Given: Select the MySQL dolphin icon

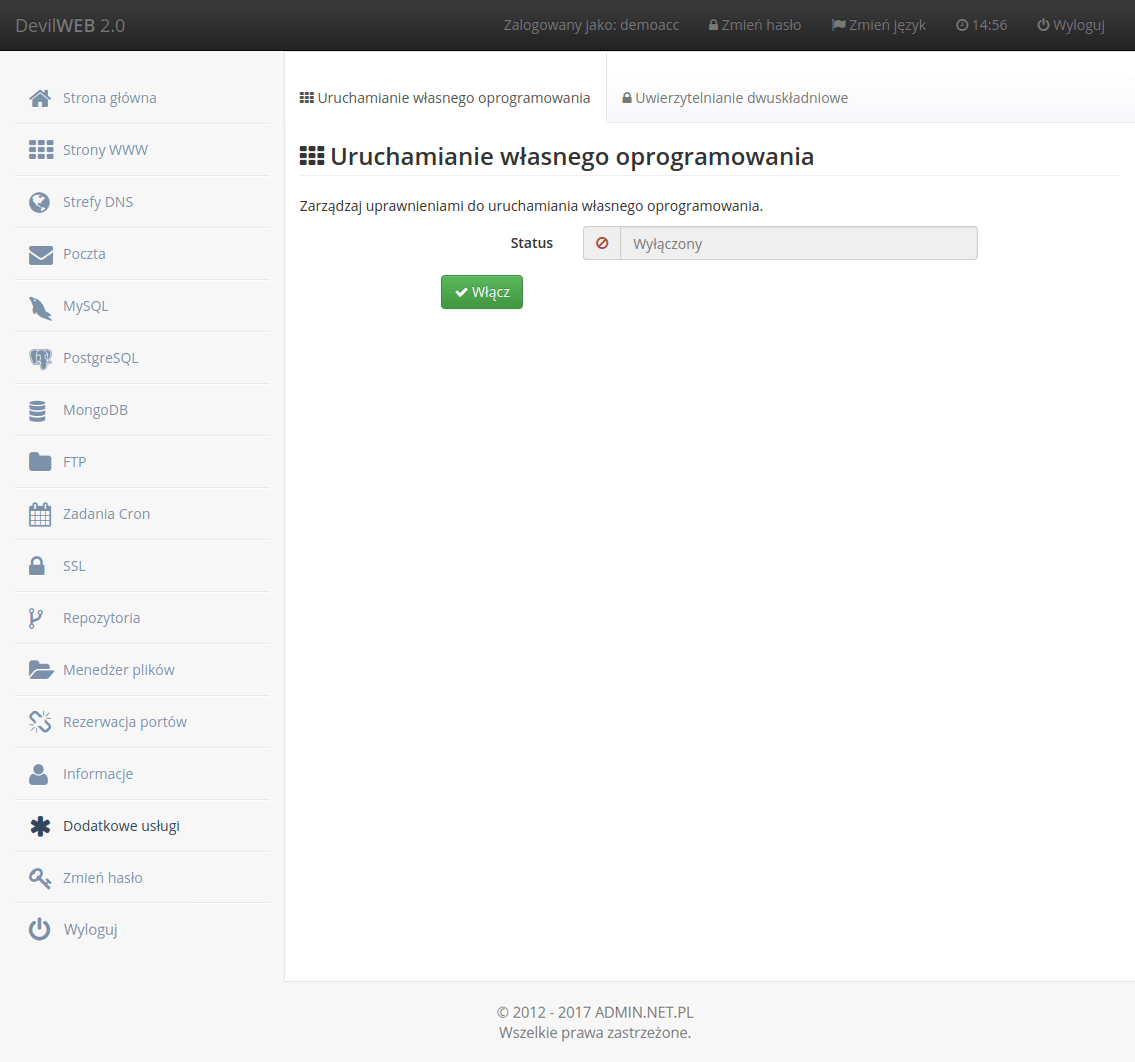Looking at the screenshot, I should (x=40, y=307).
